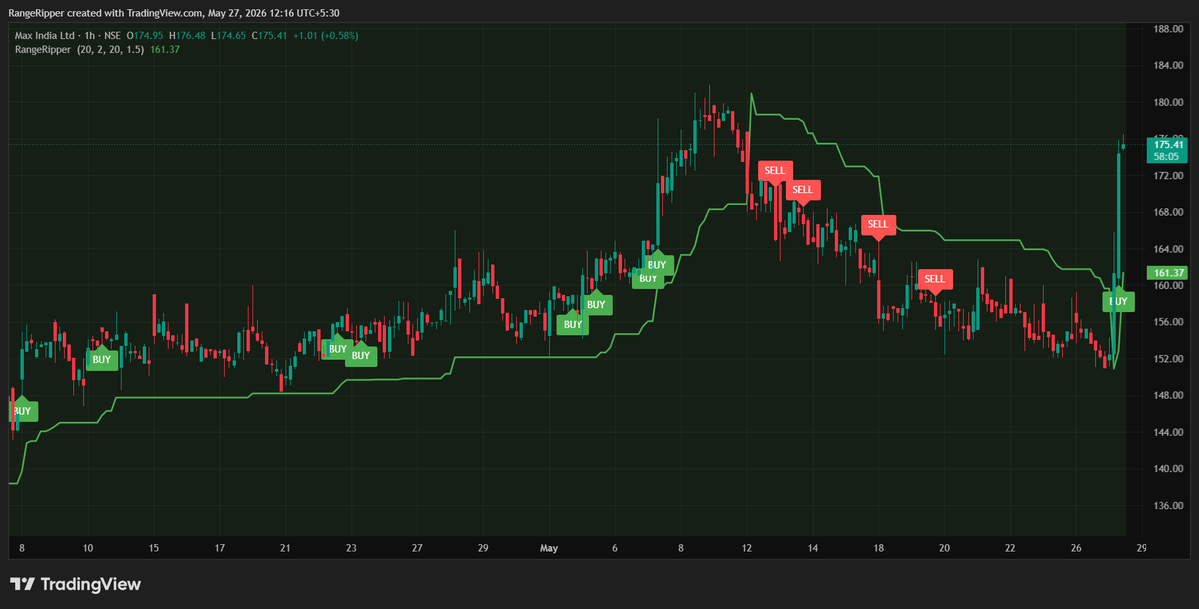Click the 144.00 price axis label
1199x609 pixels.
pyautogui.click(x=1169, y=432)
